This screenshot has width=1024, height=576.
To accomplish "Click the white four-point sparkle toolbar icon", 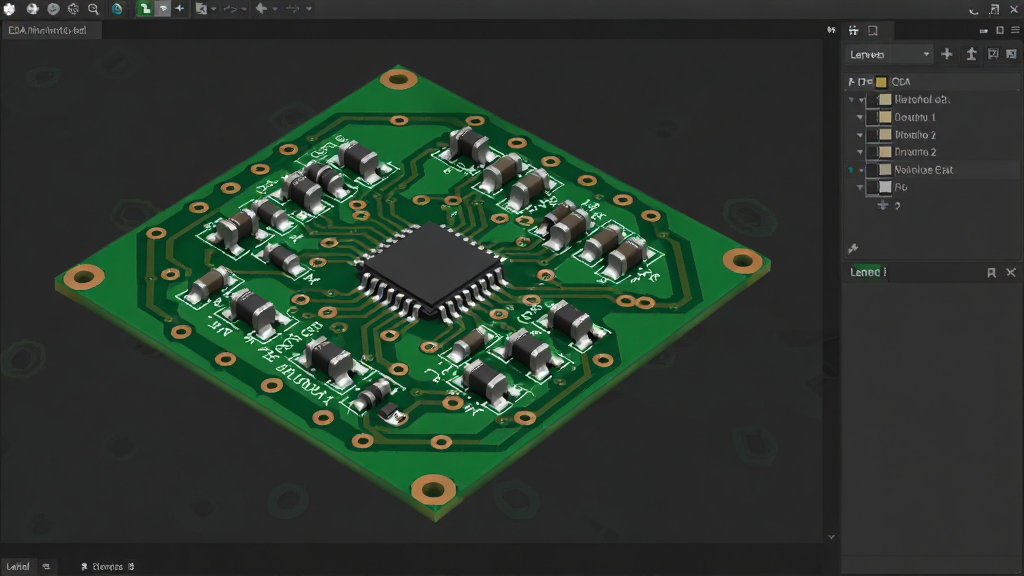I will tap(180, 9).
